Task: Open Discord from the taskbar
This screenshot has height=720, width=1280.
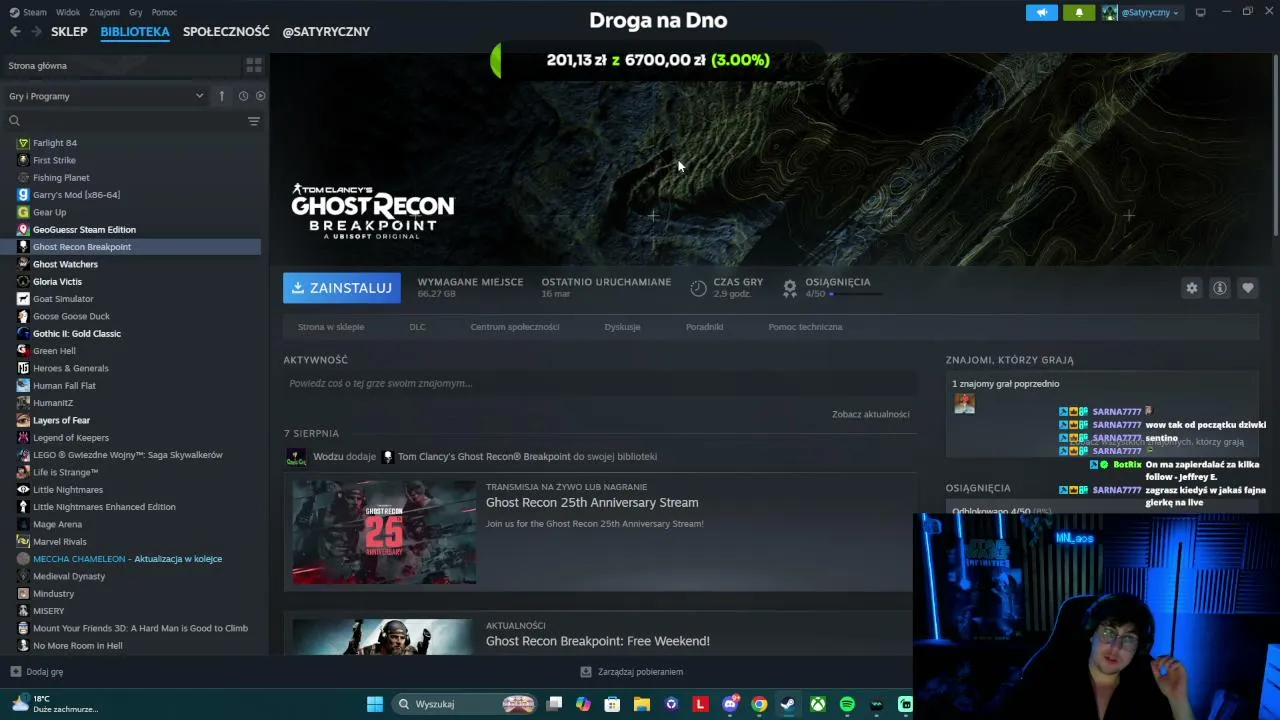Action: pos(730,704)
